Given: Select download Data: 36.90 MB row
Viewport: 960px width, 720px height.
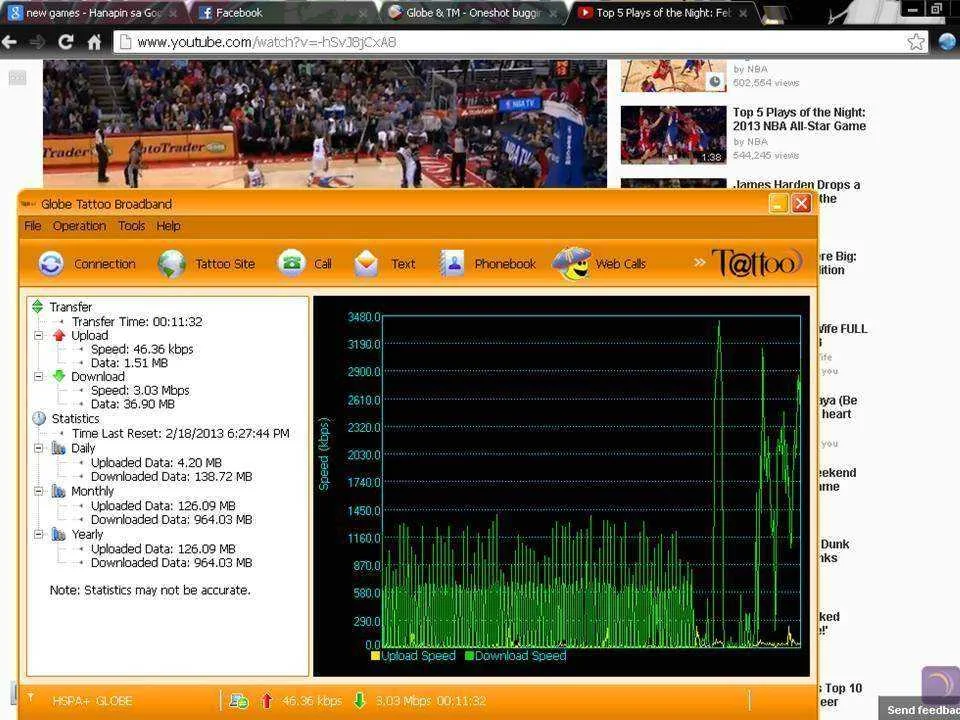Looking at the screenshot, I should click(133, 404).
